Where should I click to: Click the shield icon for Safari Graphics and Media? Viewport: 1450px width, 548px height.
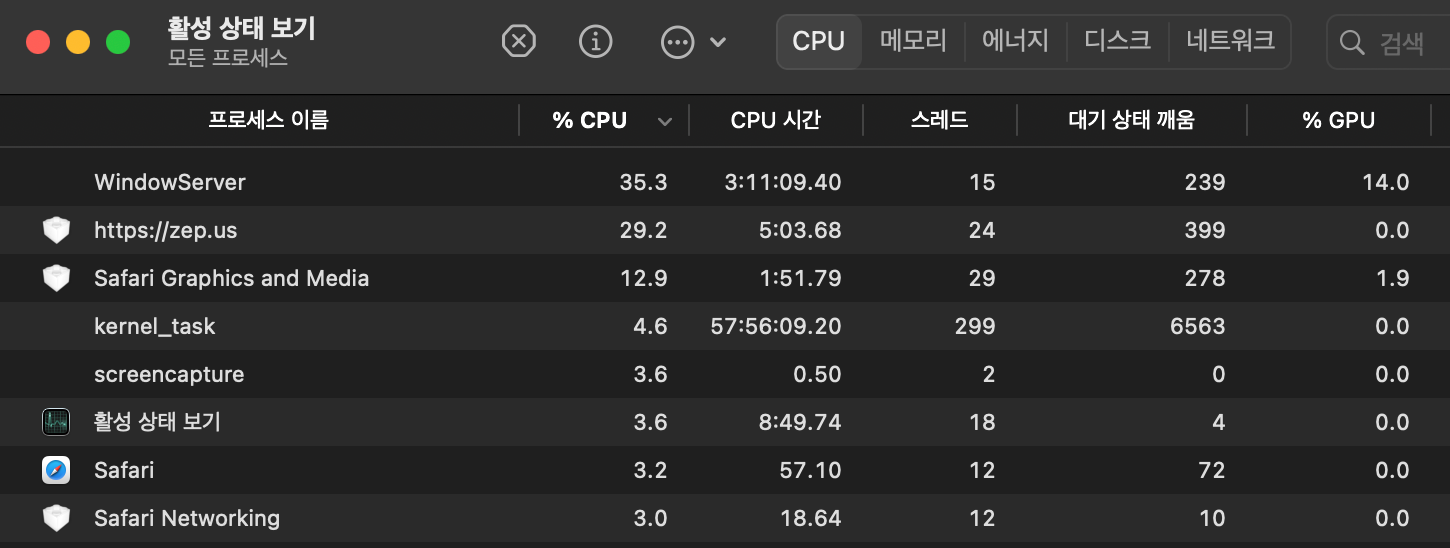tap(56, 278)
